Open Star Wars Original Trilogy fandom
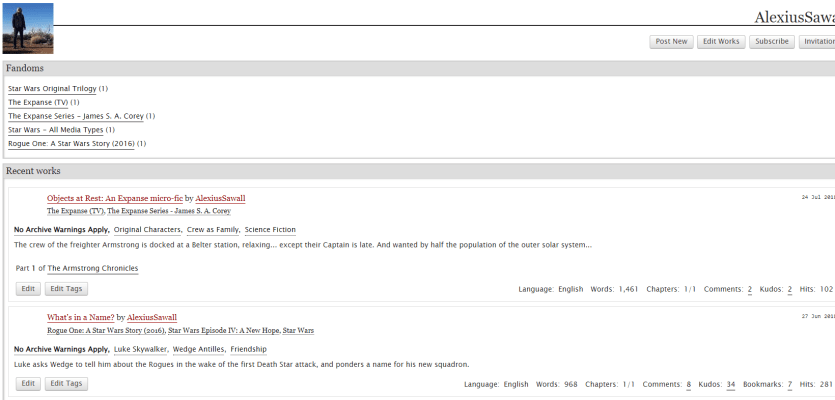This screenshot has width=835, height=400. click(52, 89)
